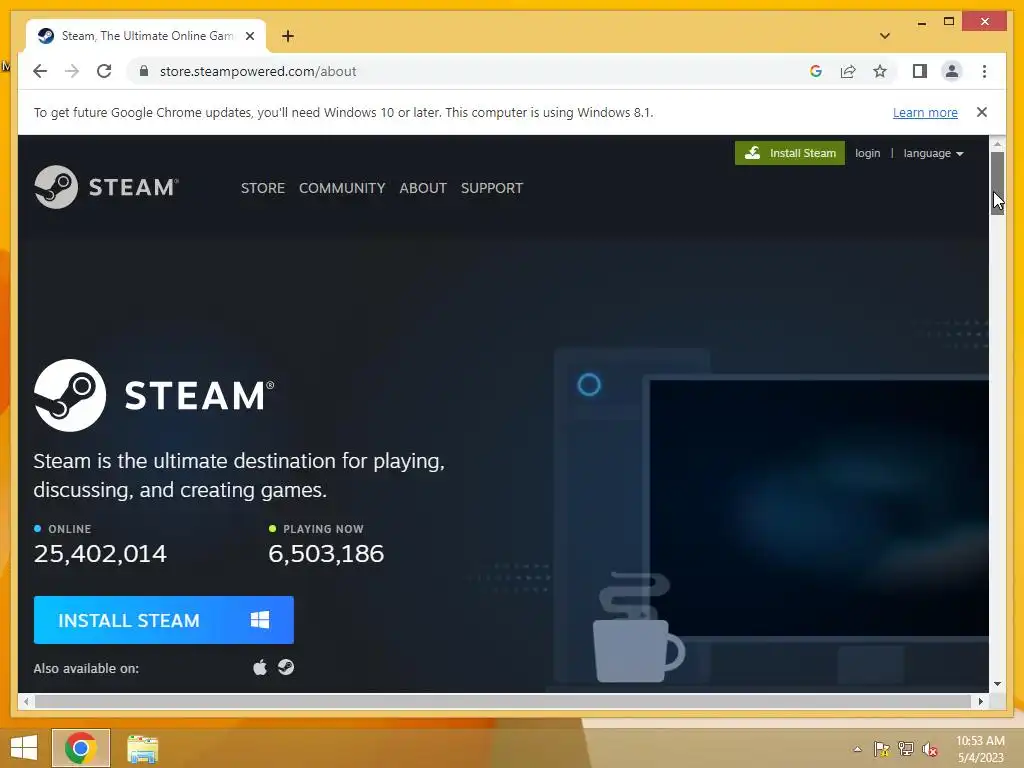The width and height of the screenshot is (1024, 768).
Task: Click the green Install Steam header button
Action: coord(790,153)
